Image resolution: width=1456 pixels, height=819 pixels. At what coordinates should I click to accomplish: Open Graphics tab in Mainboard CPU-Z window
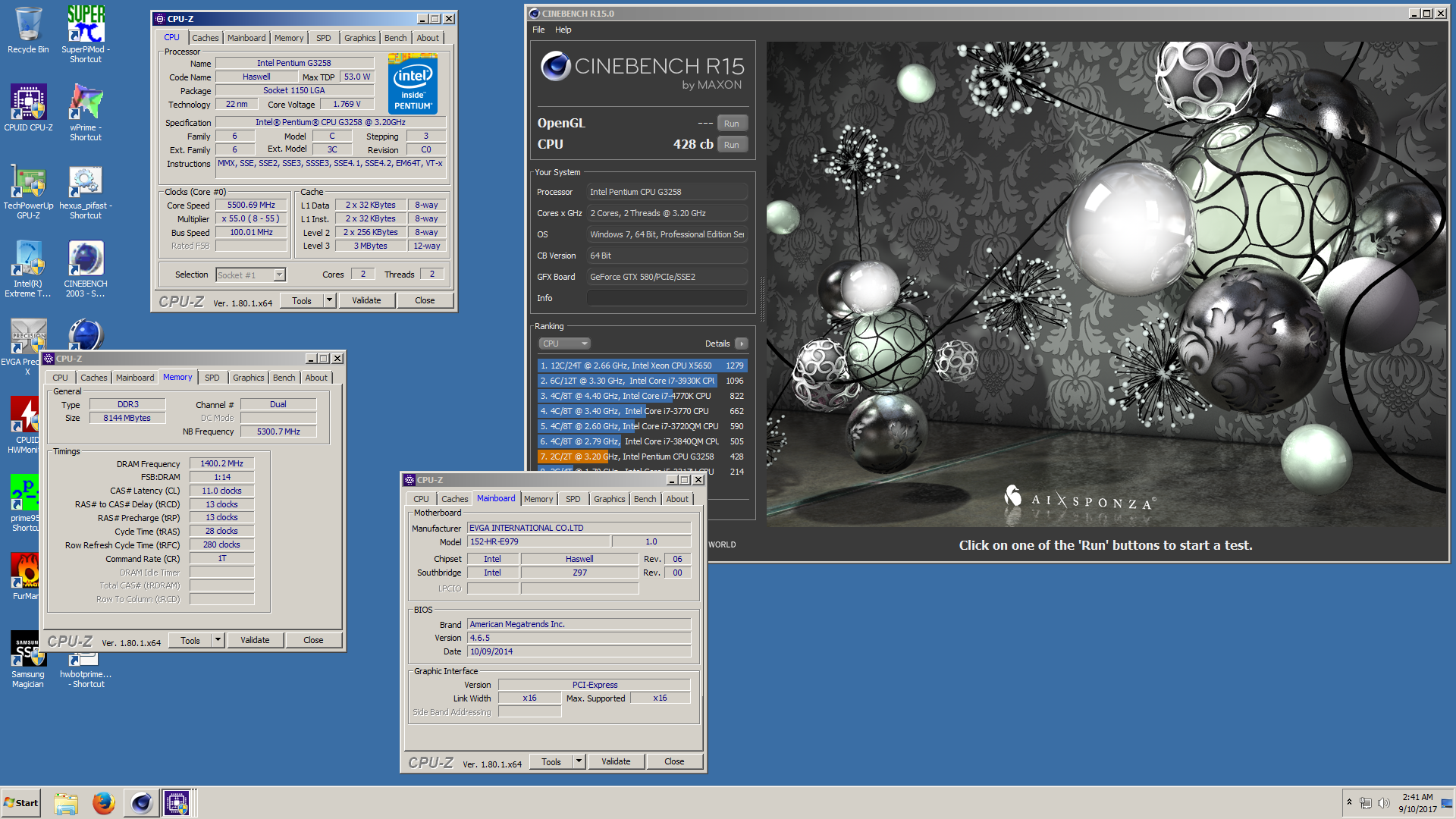point(610,499)
